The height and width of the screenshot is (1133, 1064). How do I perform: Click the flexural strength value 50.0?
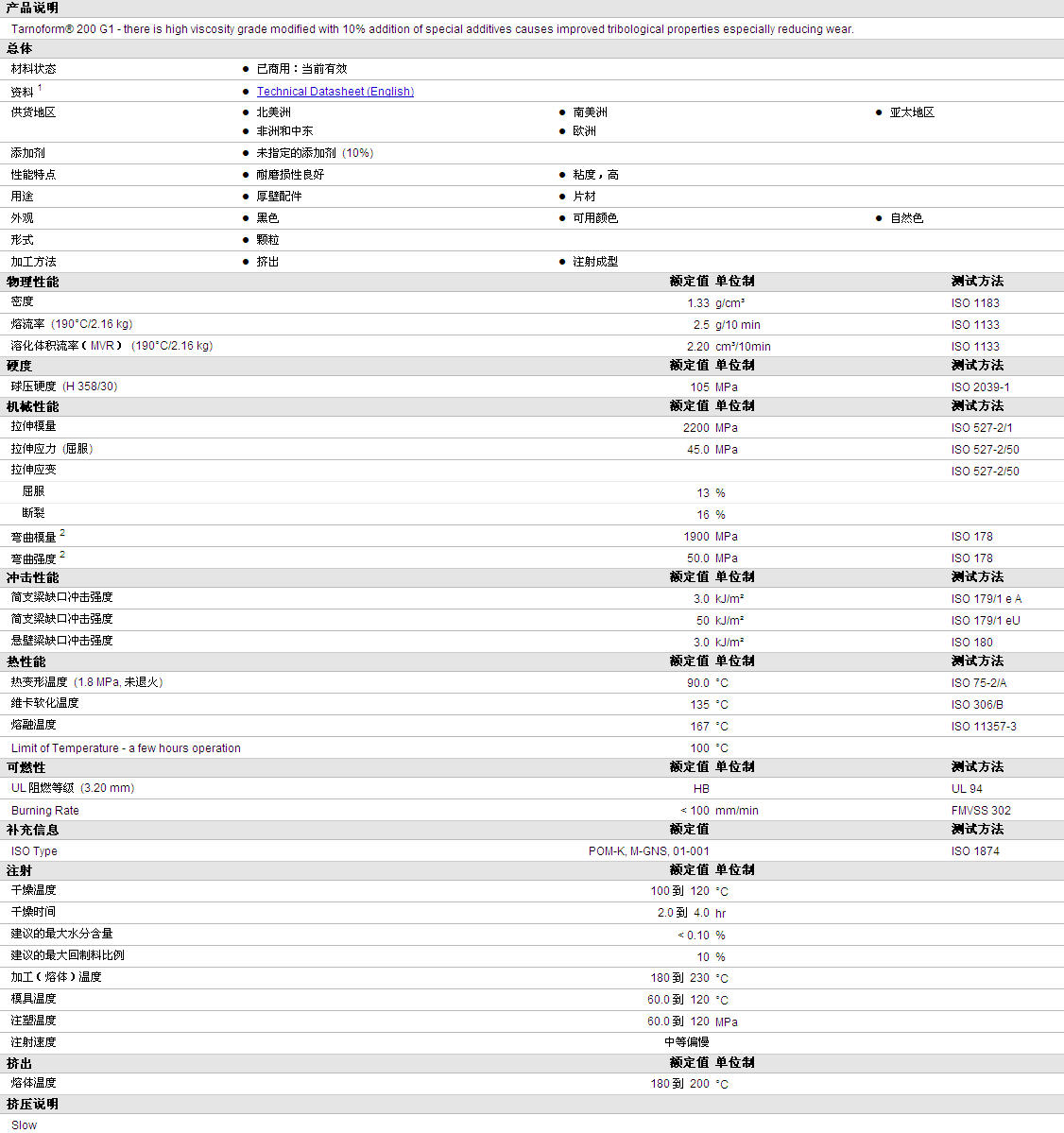[697, 558]
